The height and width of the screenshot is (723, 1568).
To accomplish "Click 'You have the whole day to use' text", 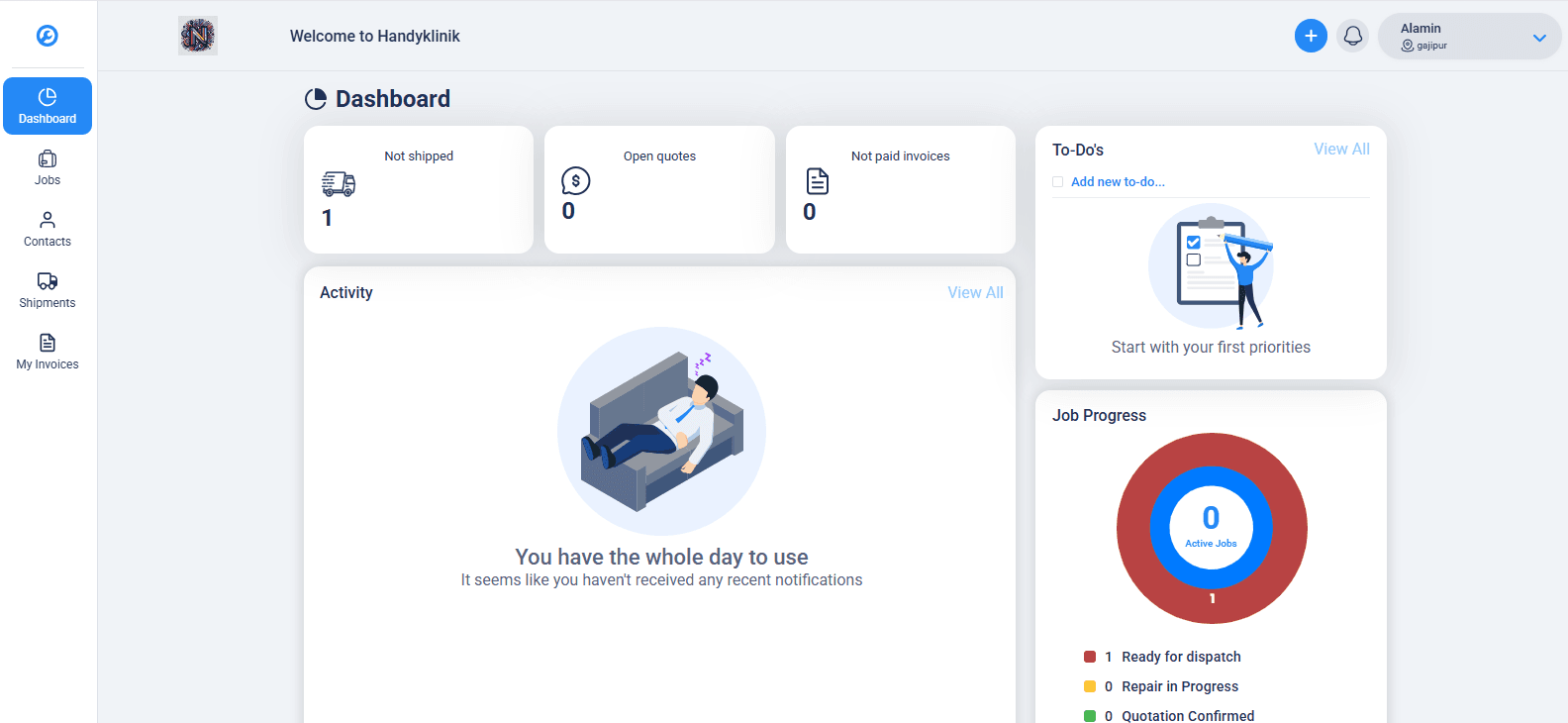I will click(x=661, y=557).
